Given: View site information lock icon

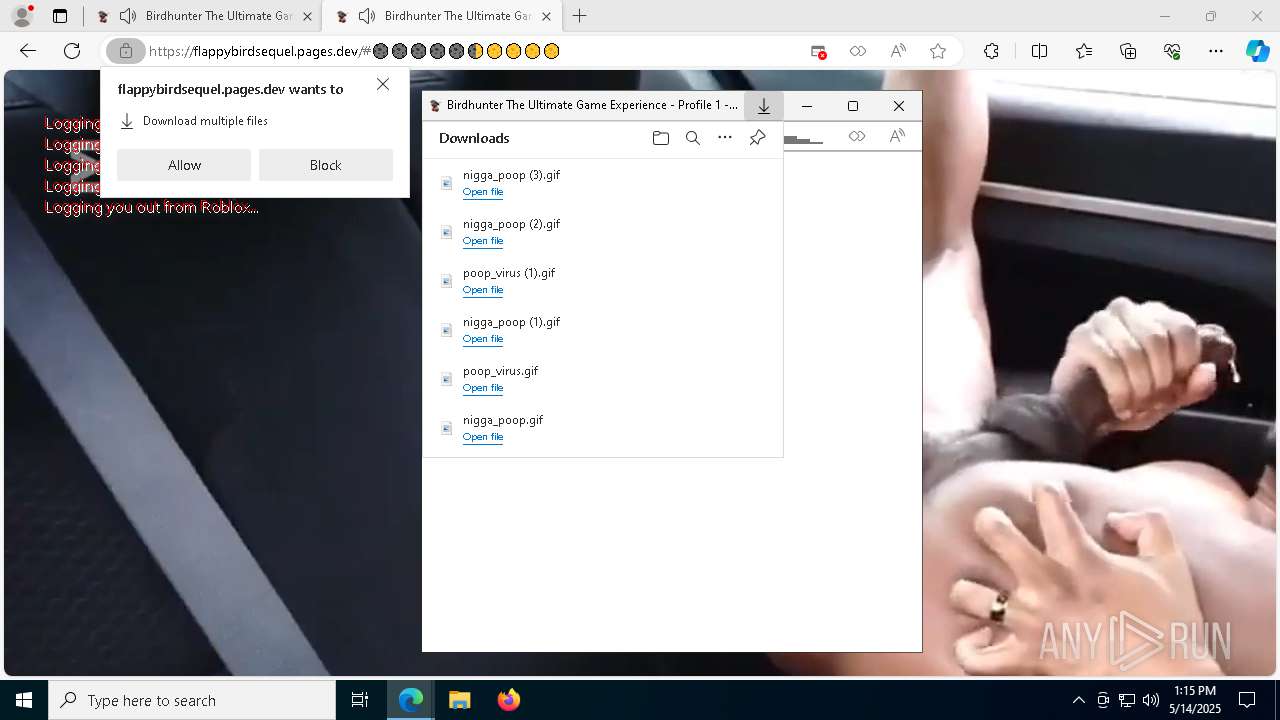Looking at the screenshot, I should tap(126, 51).
